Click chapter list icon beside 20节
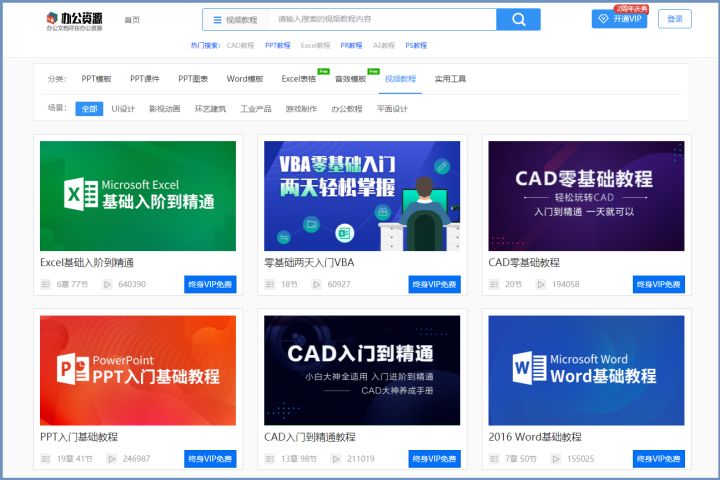This screenshot has width=720, height=480. [x=494, y=284]
